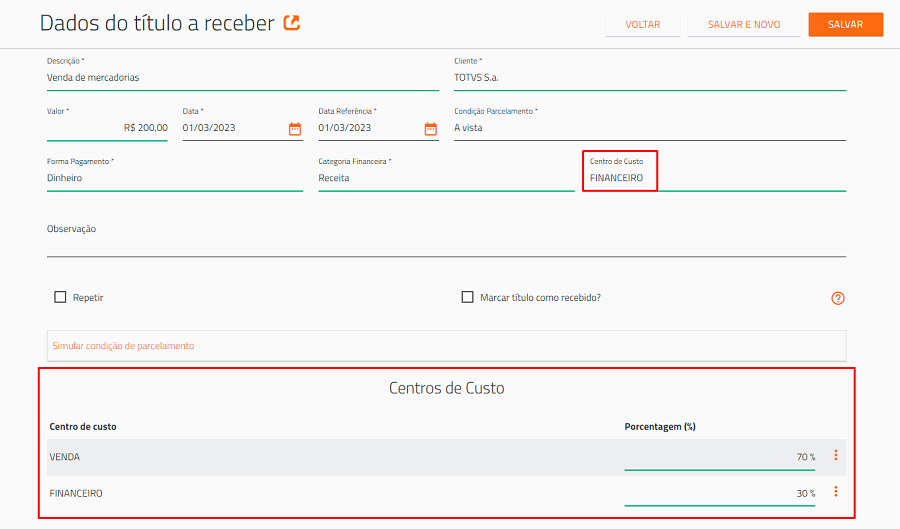Image resolution: width=900 pixels, height=529 pixels.
Task: Open the external link icon beside the title
Action: (292, 23)
